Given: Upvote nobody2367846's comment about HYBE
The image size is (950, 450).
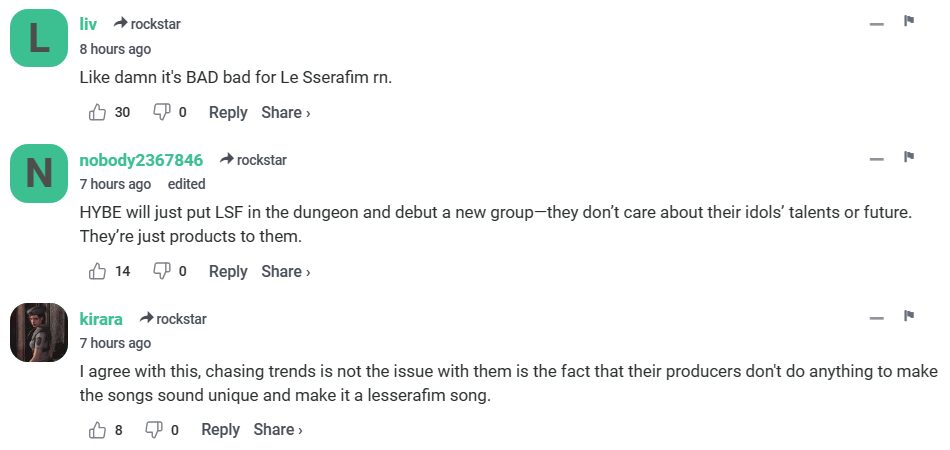Looking at the screenshot, I should point(98,271).
